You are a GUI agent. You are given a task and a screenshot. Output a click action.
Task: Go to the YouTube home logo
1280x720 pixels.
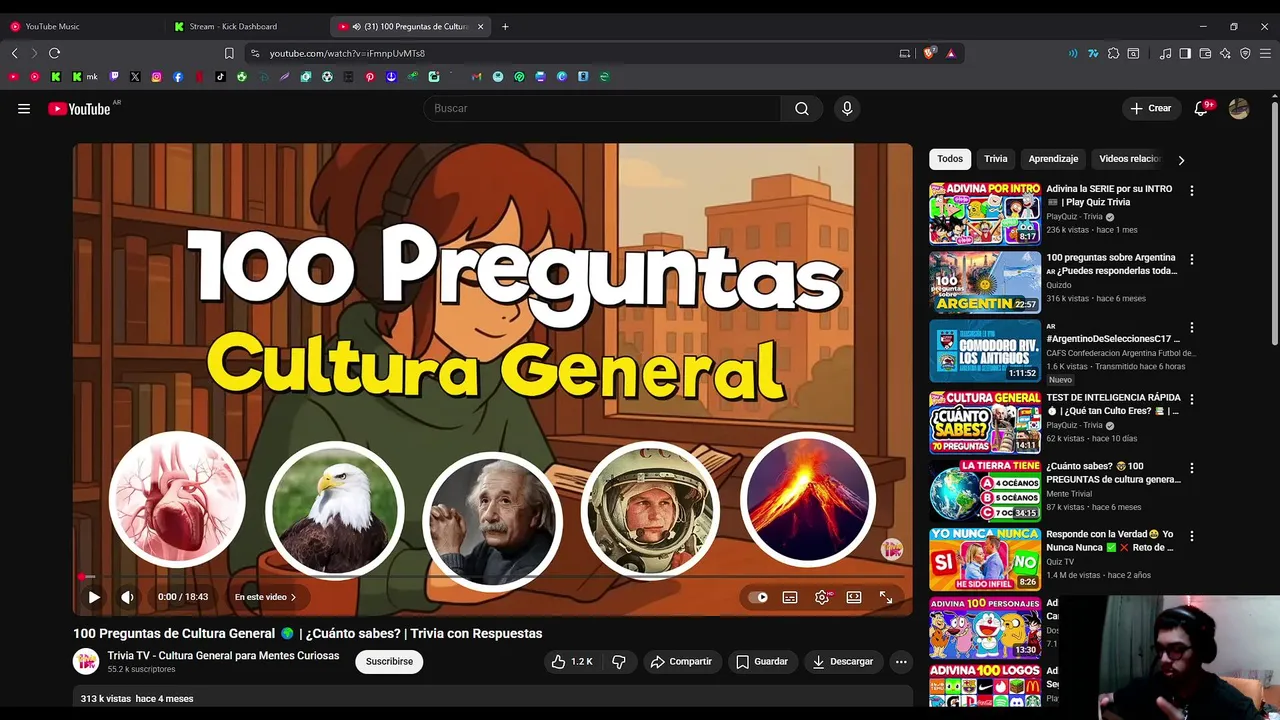point(79,109)
